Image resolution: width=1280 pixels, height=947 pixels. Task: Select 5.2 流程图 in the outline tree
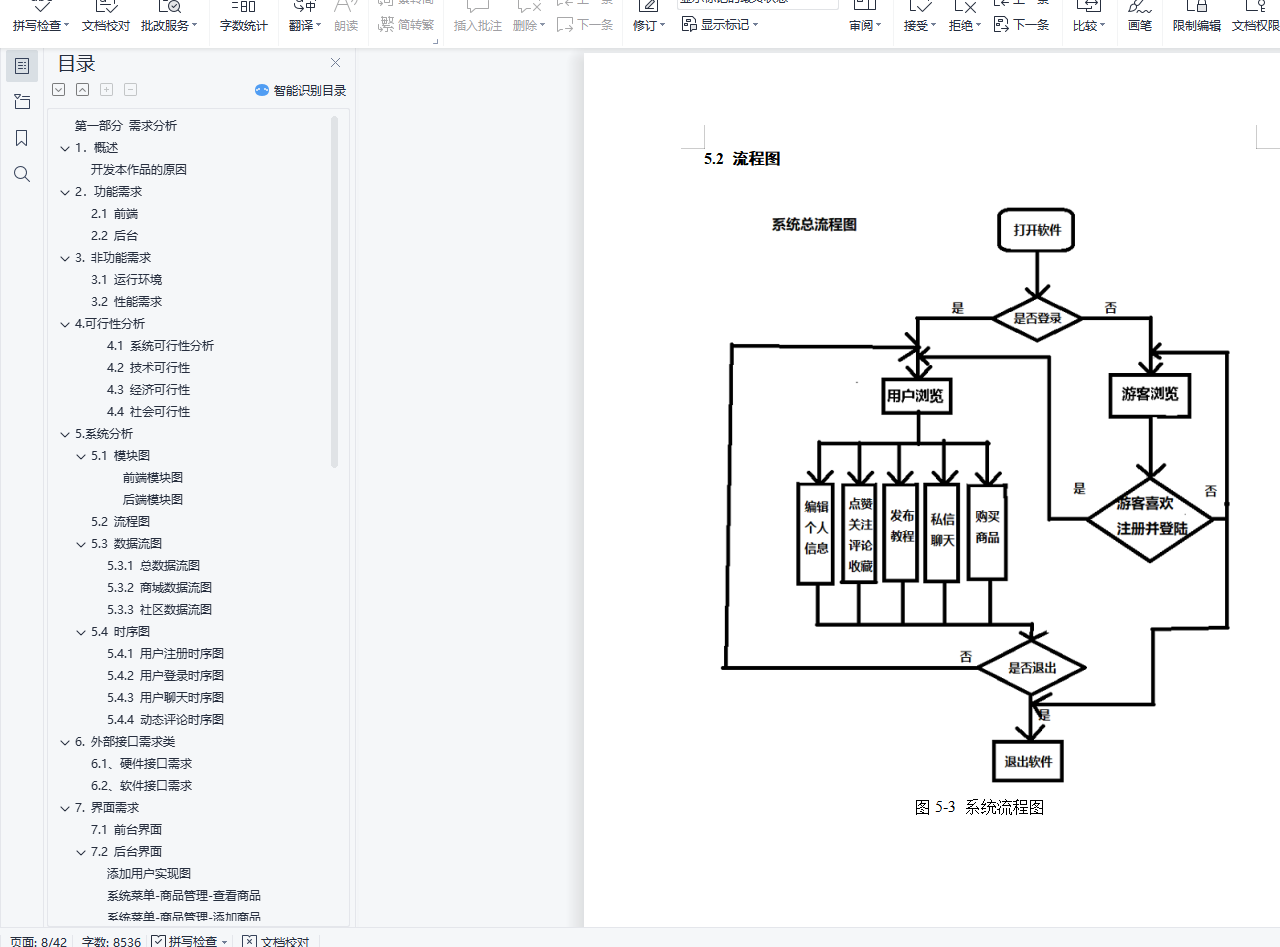point(121,522)
